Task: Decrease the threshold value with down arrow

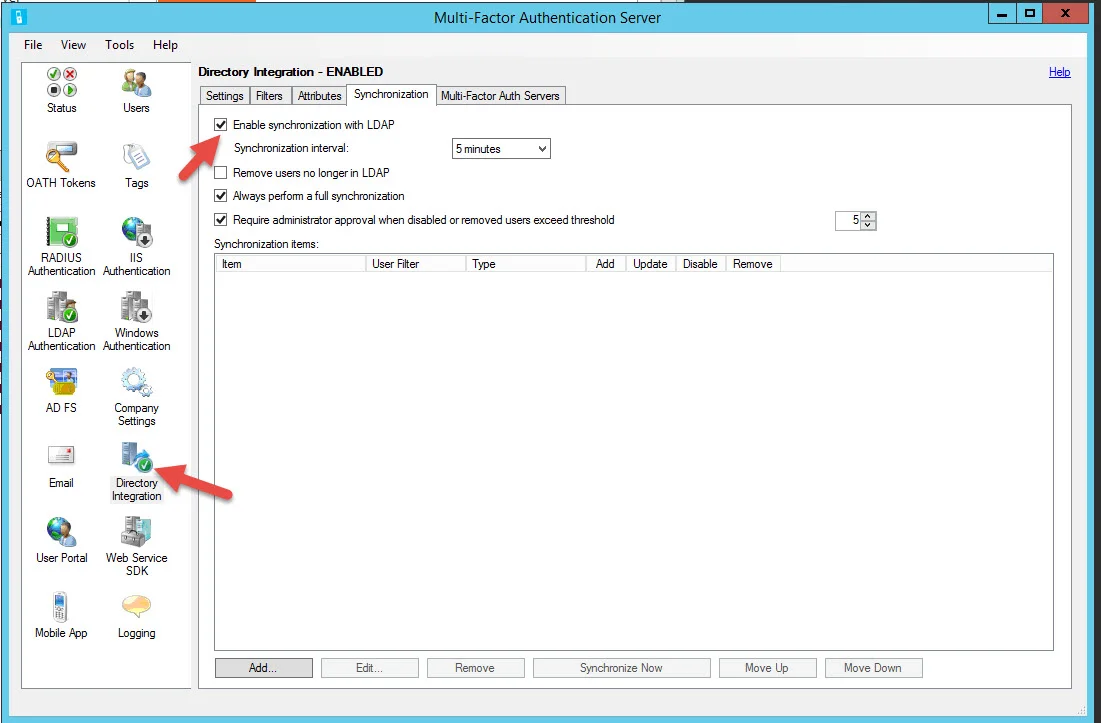Action: tap(869, 225)
